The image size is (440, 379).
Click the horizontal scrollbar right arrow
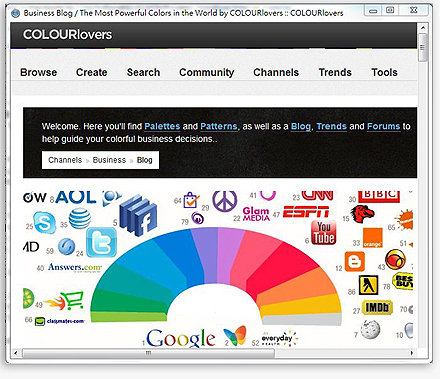(x=412, y=353)
